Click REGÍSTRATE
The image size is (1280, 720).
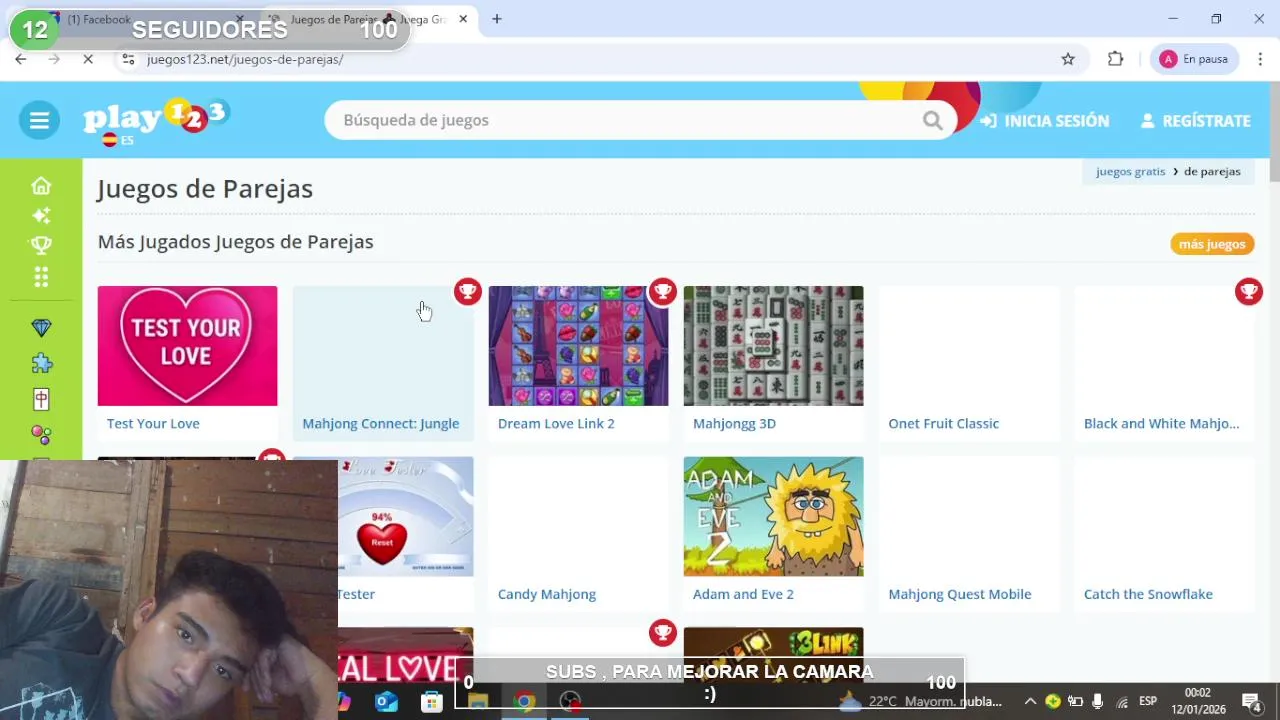[1196, 121]
